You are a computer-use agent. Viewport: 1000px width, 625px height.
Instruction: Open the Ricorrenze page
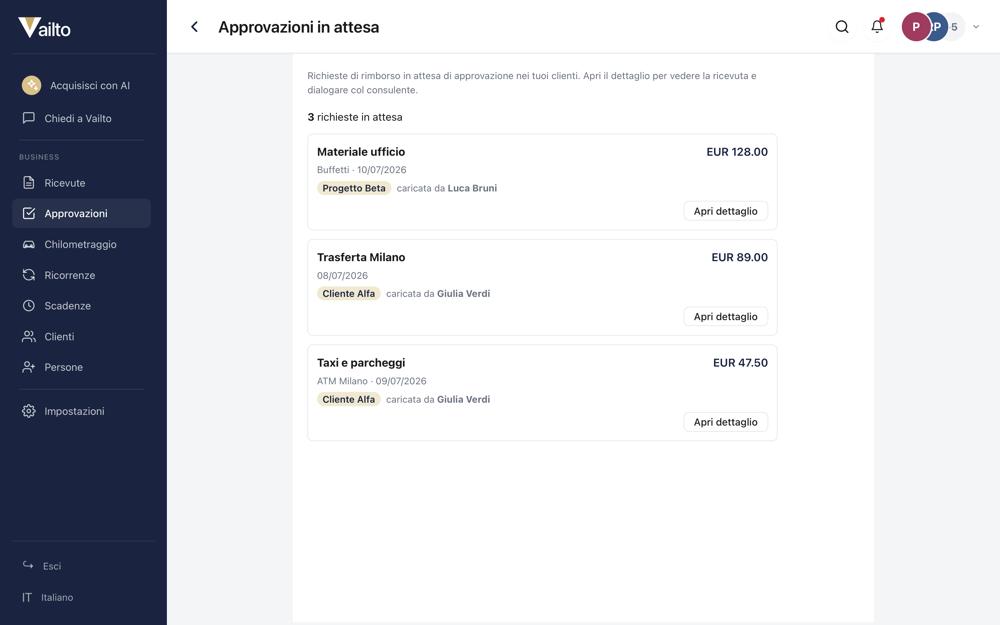[x=82, y=275]
